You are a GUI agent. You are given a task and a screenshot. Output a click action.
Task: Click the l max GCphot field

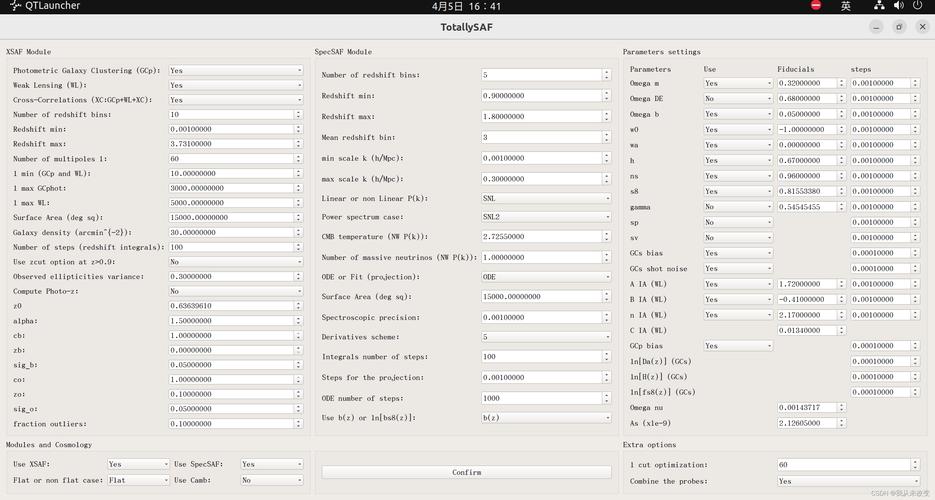(236, 188)
